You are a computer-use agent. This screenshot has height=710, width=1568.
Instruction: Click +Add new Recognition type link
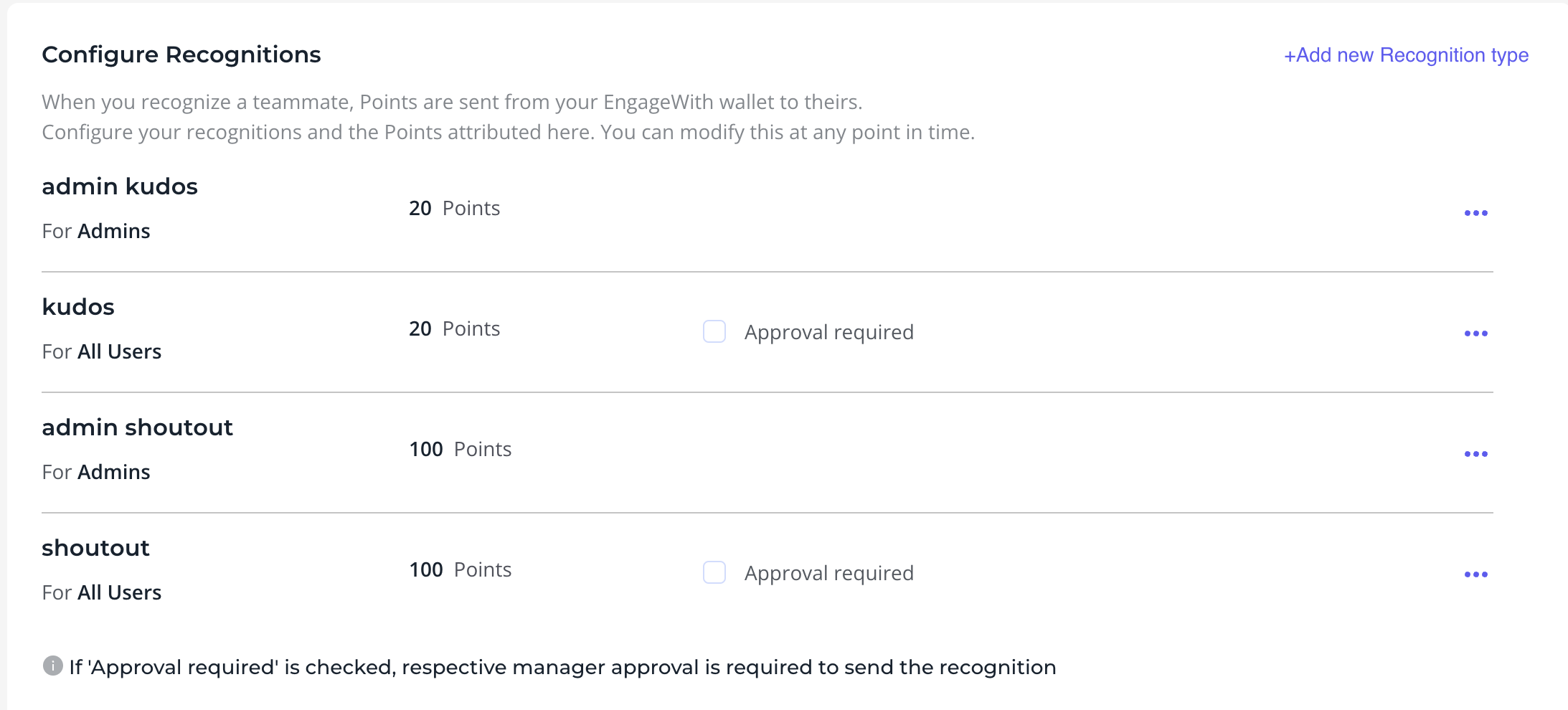click(x=1406, y=55)
